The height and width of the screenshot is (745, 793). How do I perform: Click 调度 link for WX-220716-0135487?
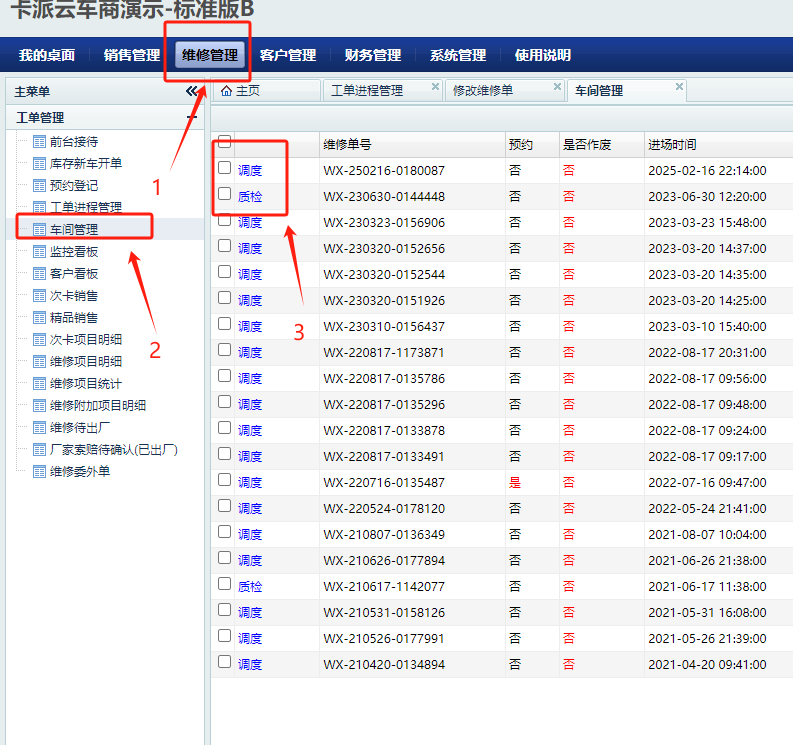click(x=250, y=483)
